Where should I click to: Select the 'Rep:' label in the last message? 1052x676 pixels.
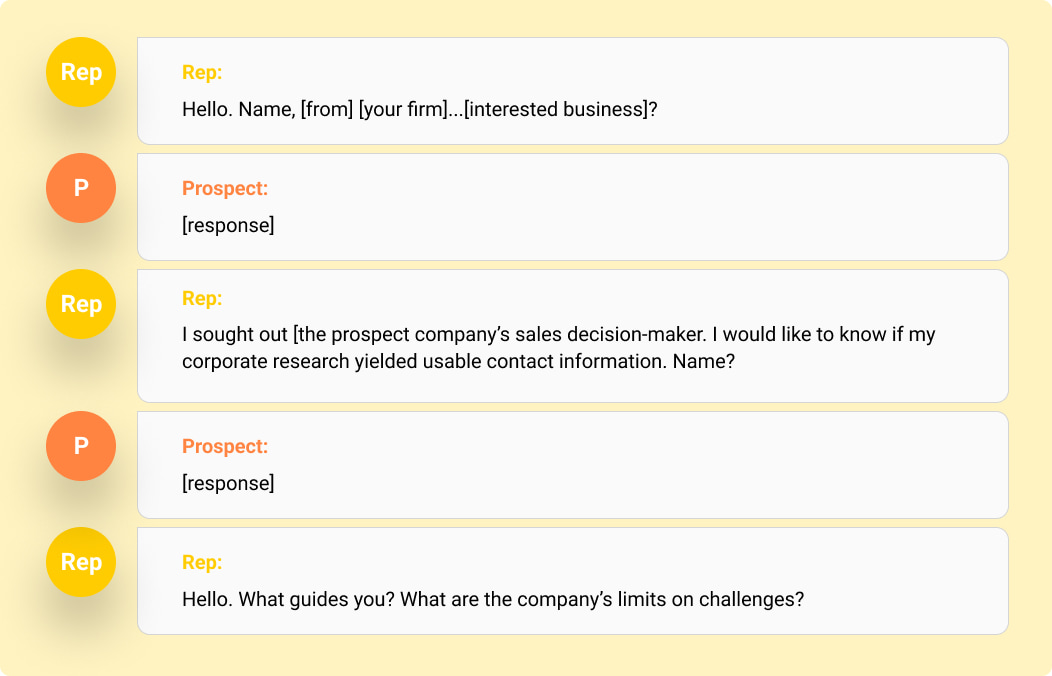coord(202,562)
